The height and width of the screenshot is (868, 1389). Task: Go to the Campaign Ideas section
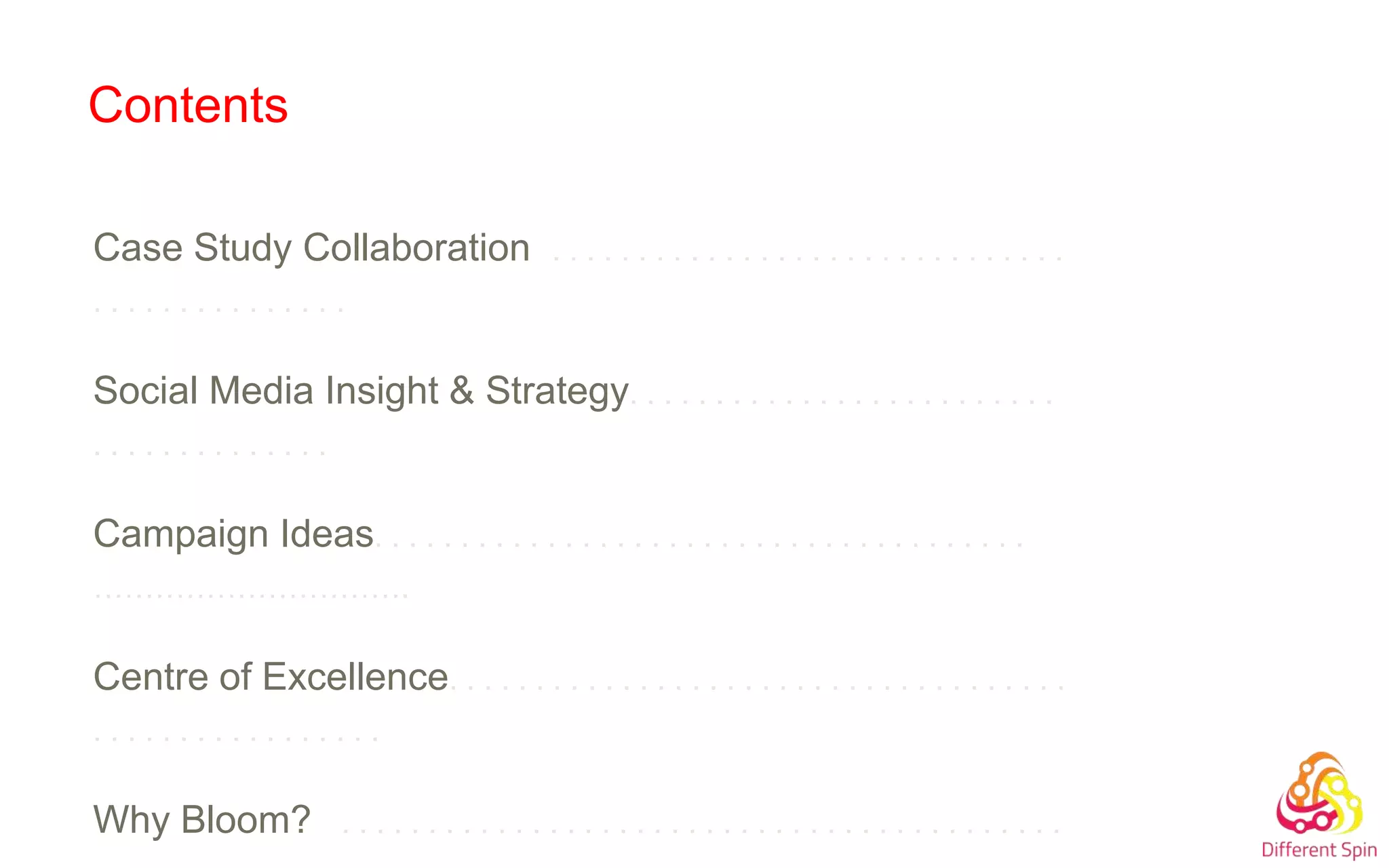tap(234, 534)
